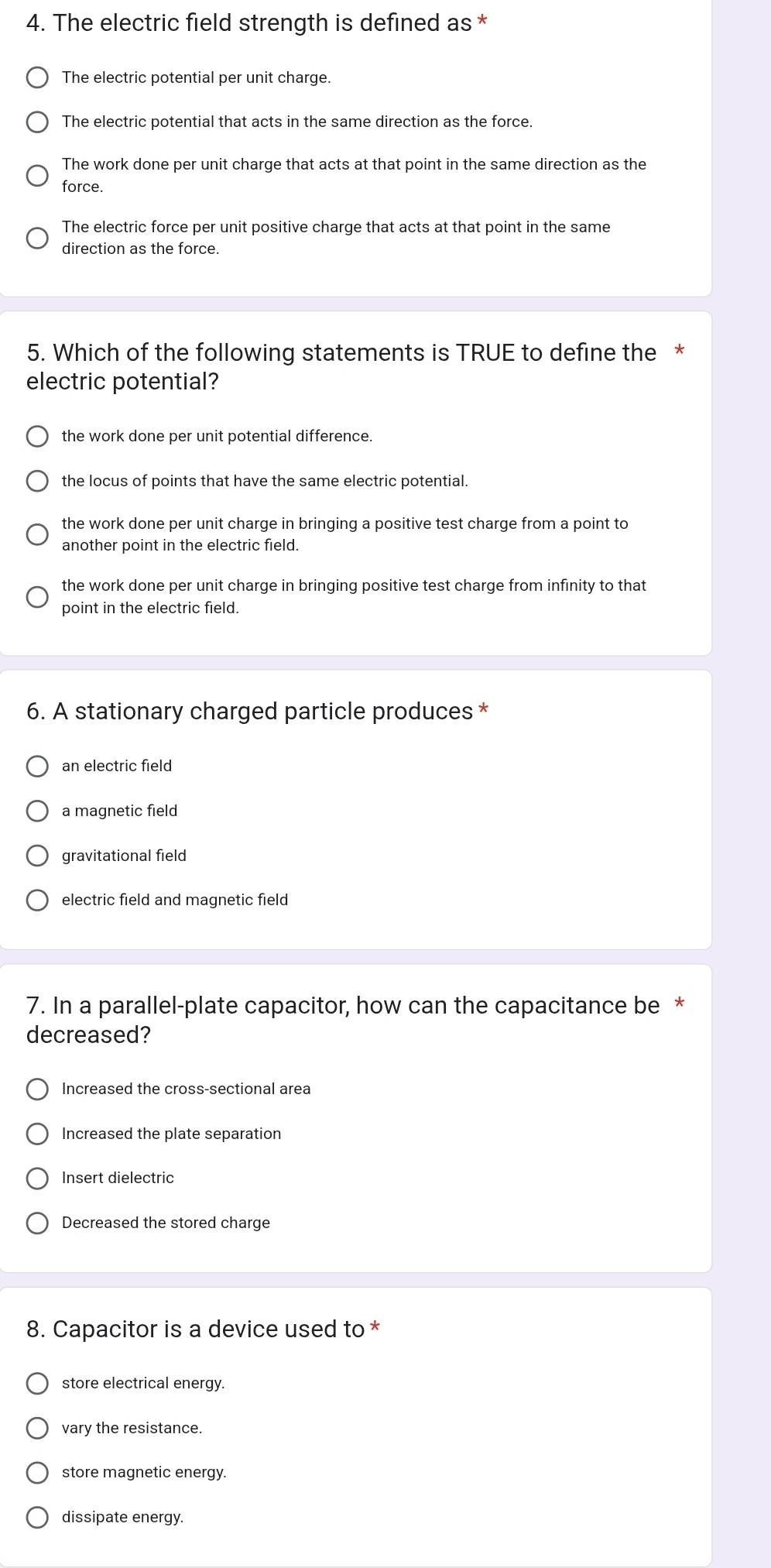The width and height of the screenshot is (771, 1568).
Task: Select "gravitational field" option
Action: [x=37, y=855]
